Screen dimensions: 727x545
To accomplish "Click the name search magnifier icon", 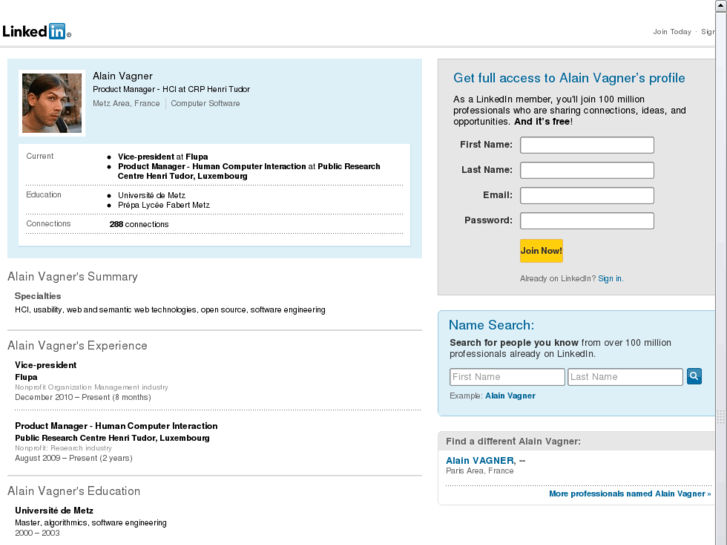I will click(694, 376).
